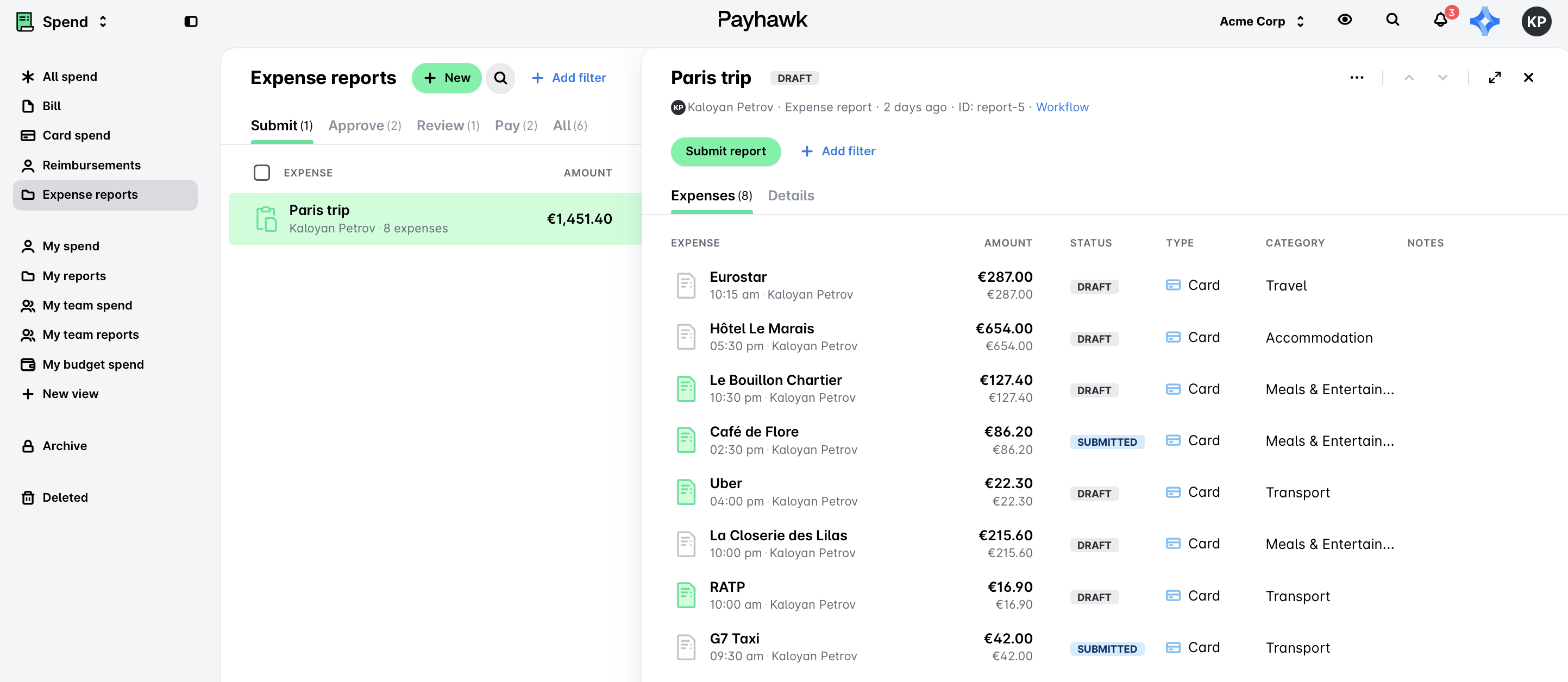Expand report panel to full screen
The image size is (1568, 682).
pyautogui.click(x=1494, y=78)
